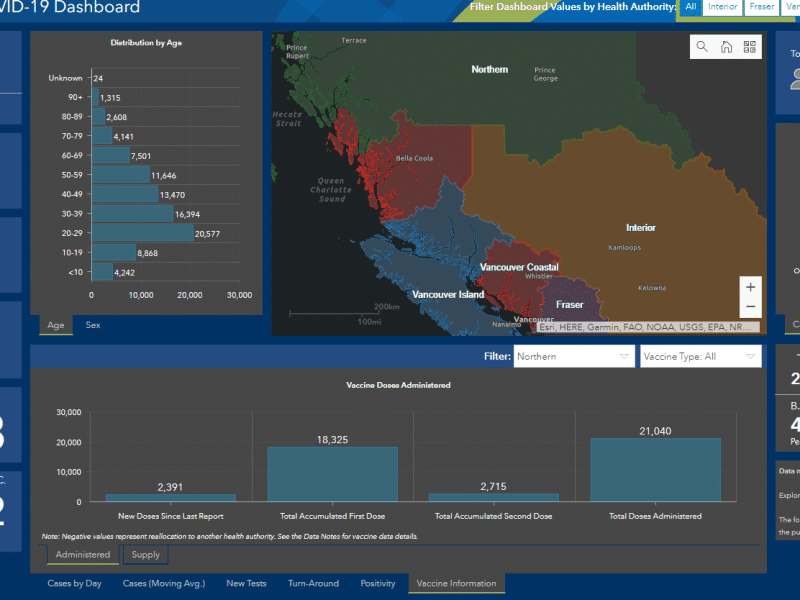The image size is (800, 600).
Task: Open the basemap gallery grid icon
Action: 750,47
